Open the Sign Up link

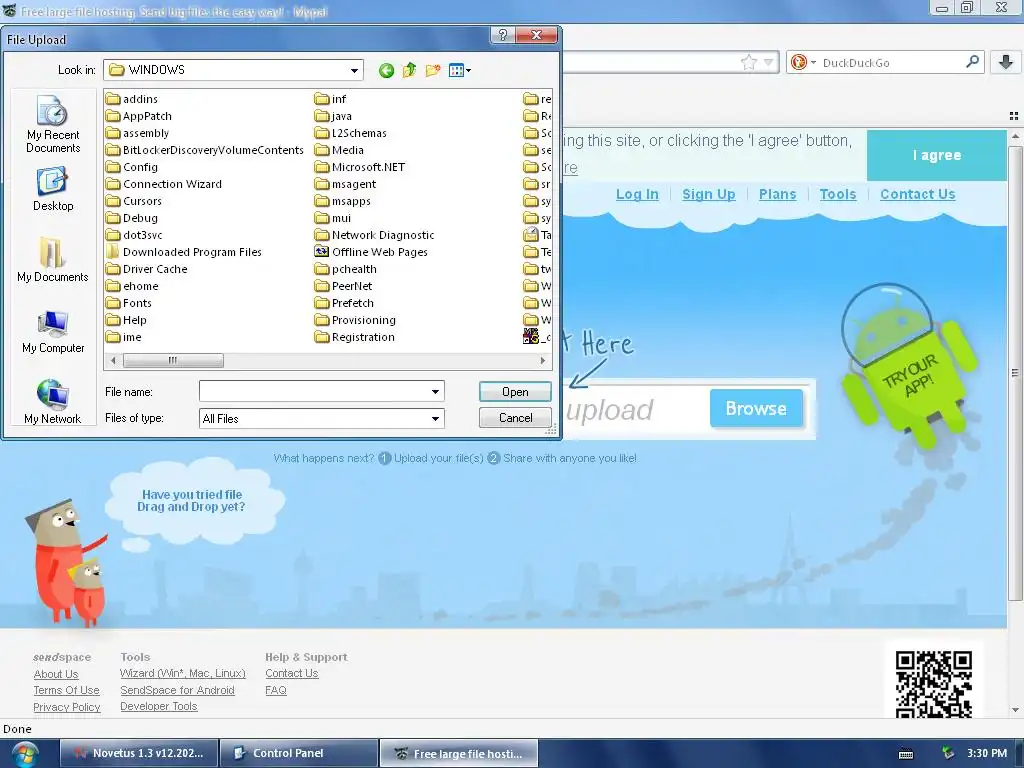(x=709, y=194)
